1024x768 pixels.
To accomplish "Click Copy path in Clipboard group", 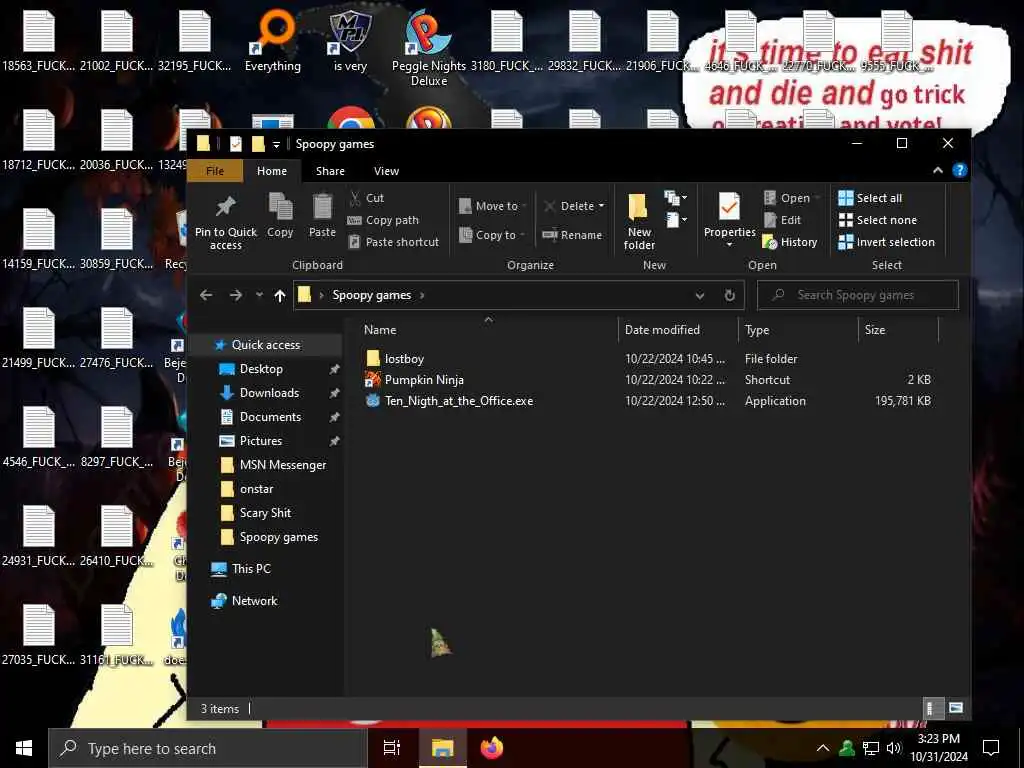I will click(x=383, y=220).
